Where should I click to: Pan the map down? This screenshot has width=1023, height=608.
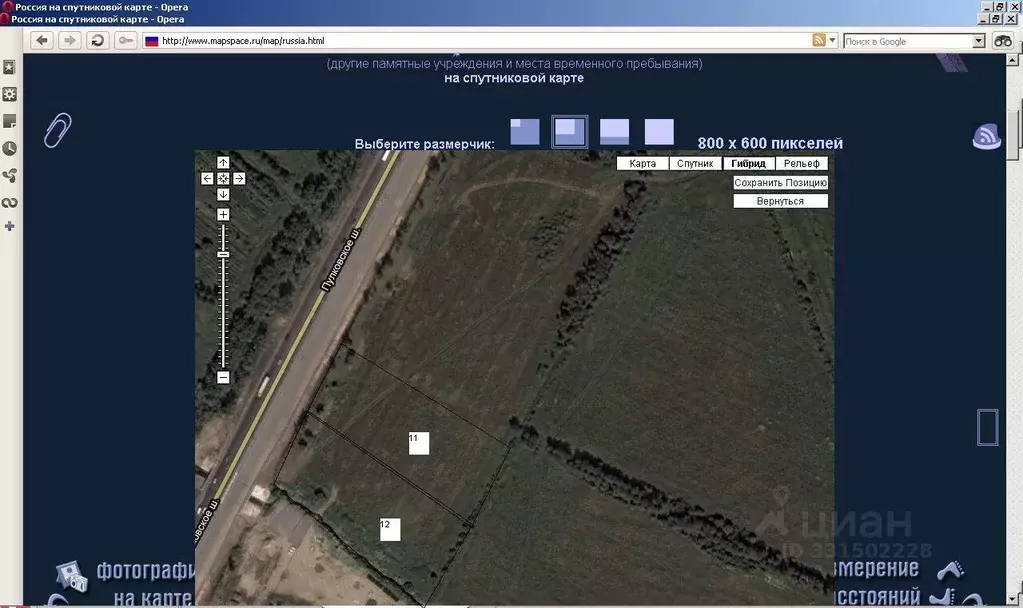pyautogui.click(x=223, y=194)
